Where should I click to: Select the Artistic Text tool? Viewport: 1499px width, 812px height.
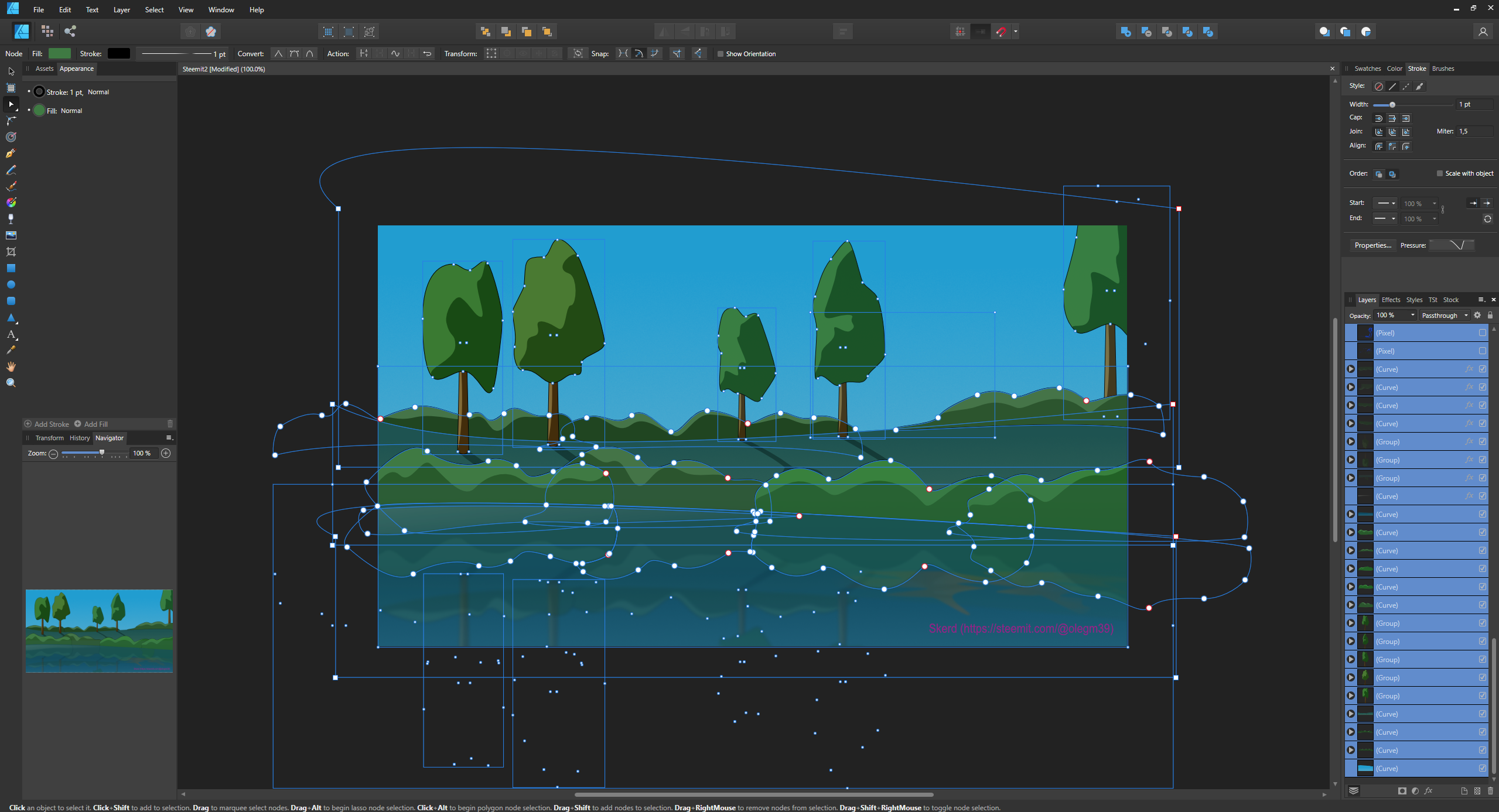pyautogui.click(x=11, y=334)
